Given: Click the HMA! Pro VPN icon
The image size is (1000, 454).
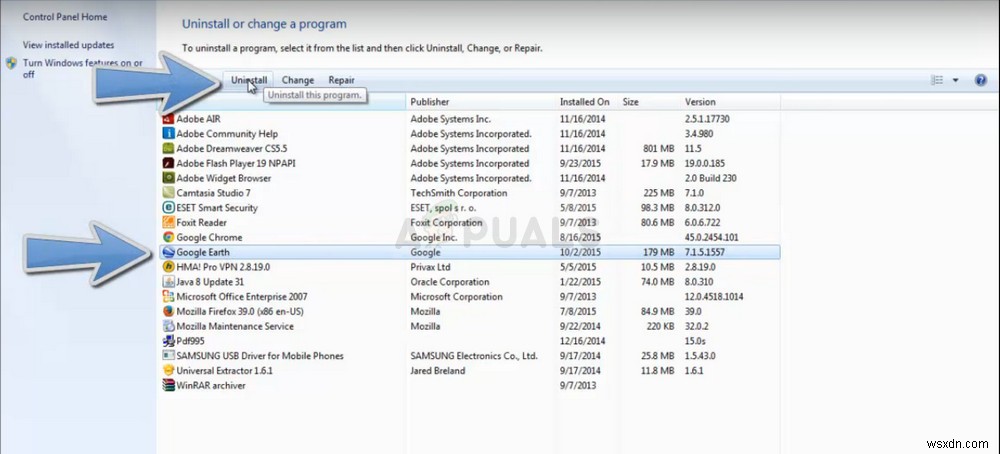Looking at the screenshot, I should [x=168, y=267].
